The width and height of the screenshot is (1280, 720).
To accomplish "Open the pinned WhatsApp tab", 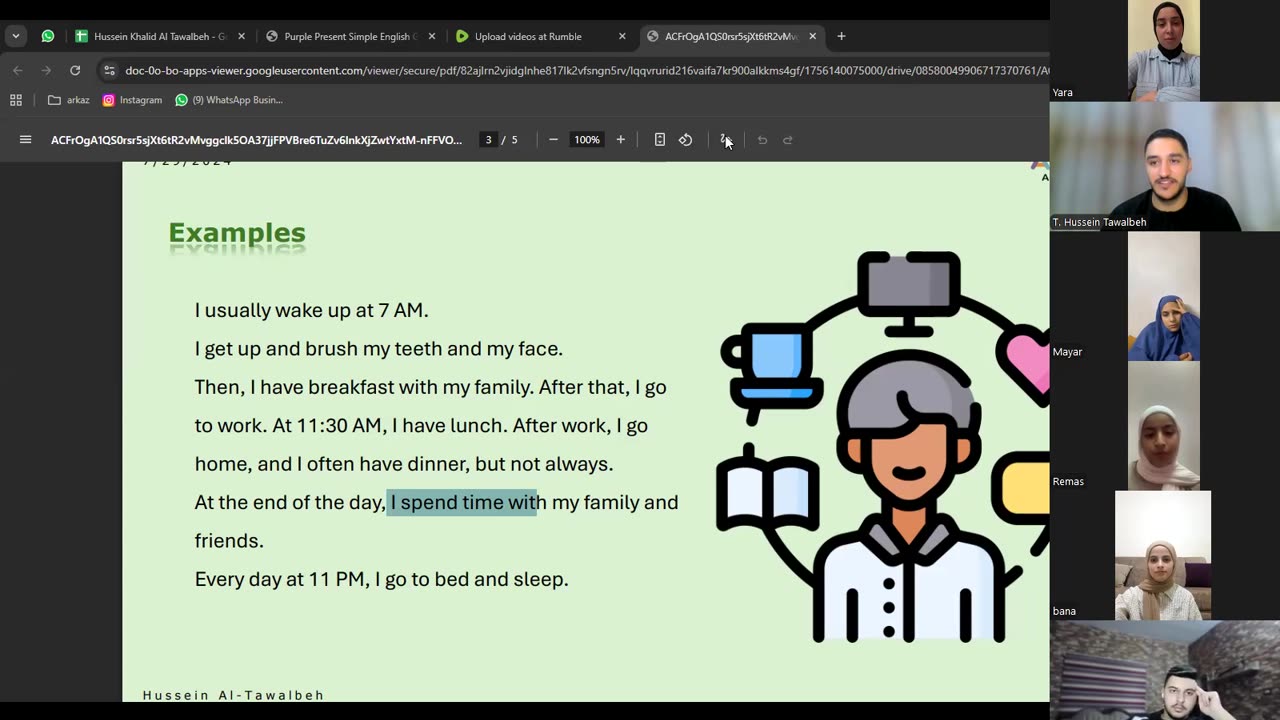I will coord(48,36).
